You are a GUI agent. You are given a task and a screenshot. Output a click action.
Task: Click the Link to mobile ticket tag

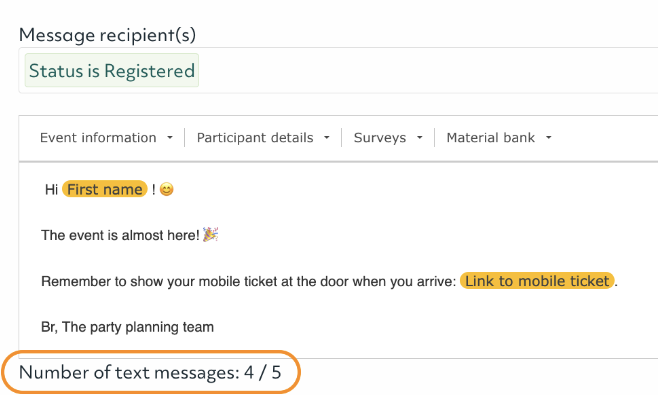click(x=537, y=281)
